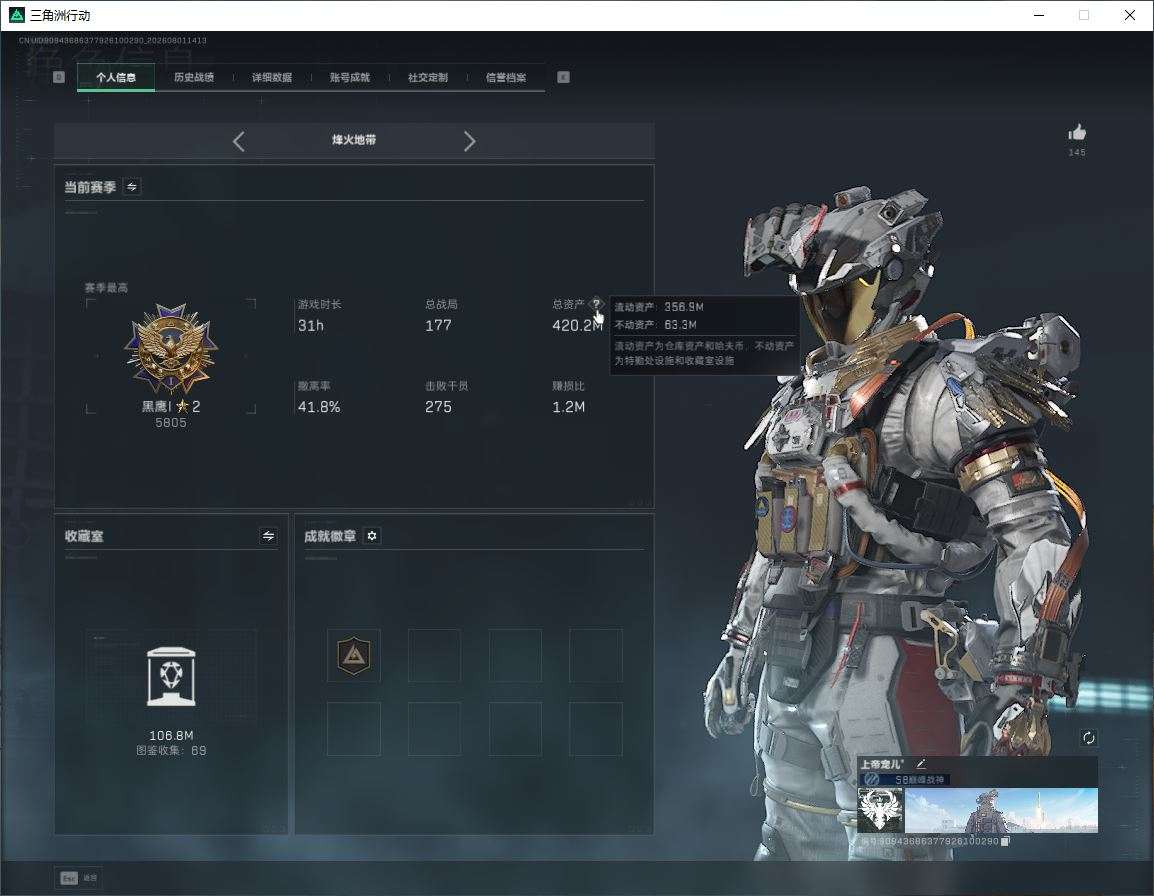Click the like count 145
Viewport: 1154px width, 896px height.
[1077, 152]
